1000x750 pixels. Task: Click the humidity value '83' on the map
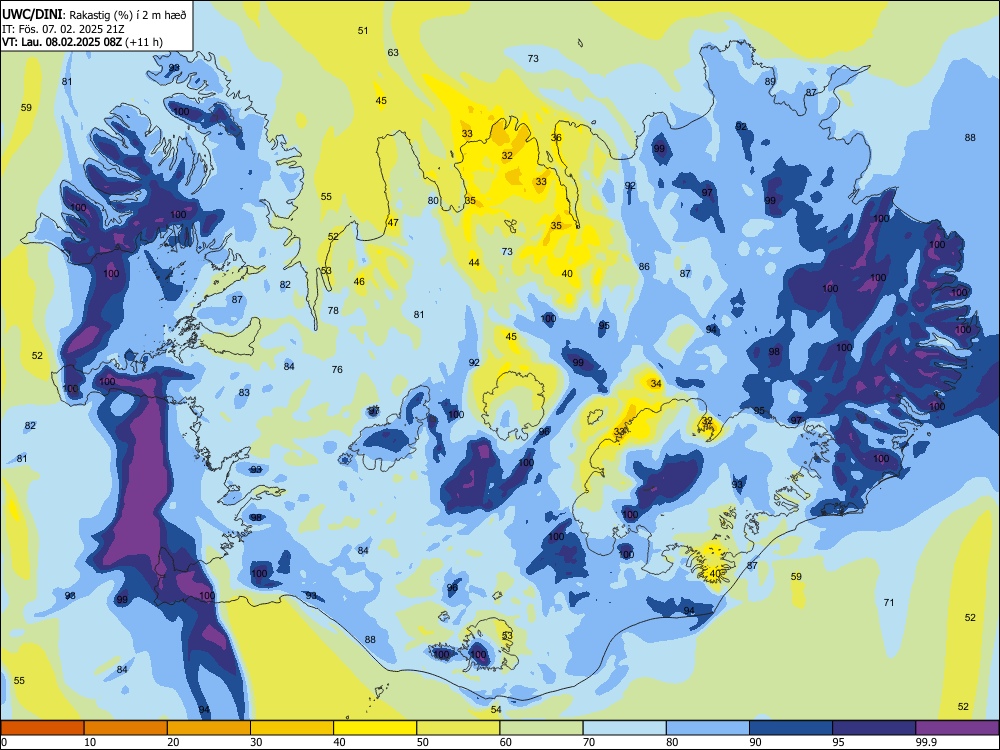244,393
